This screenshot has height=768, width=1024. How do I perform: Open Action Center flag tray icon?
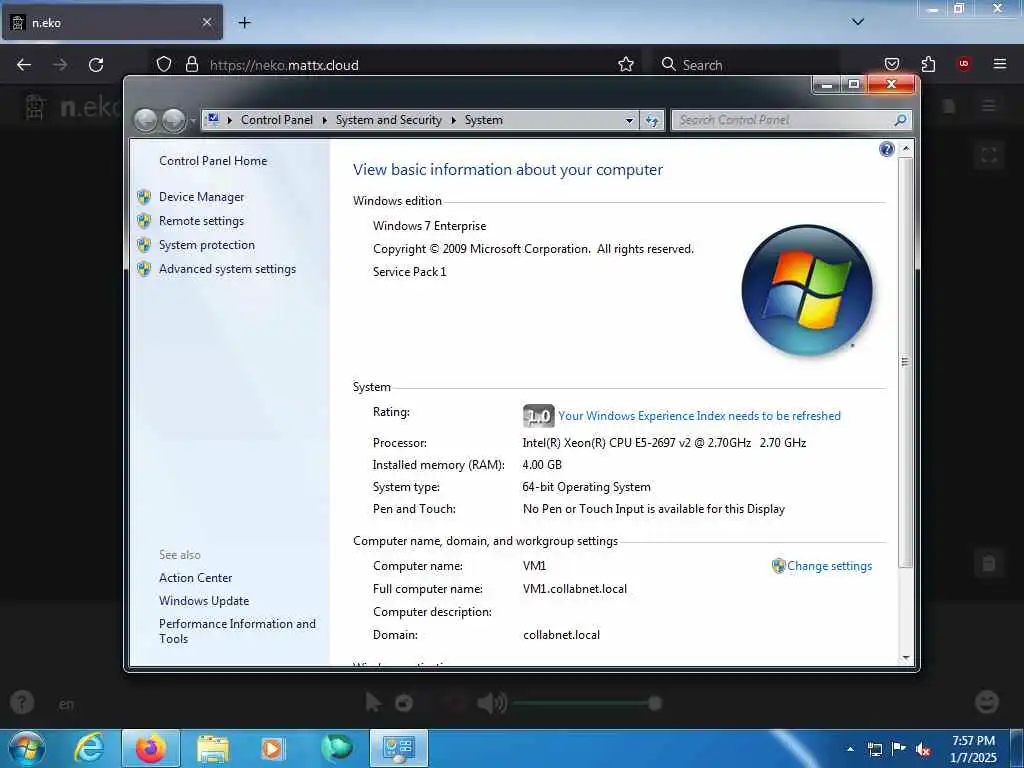(x=899, y=749)
